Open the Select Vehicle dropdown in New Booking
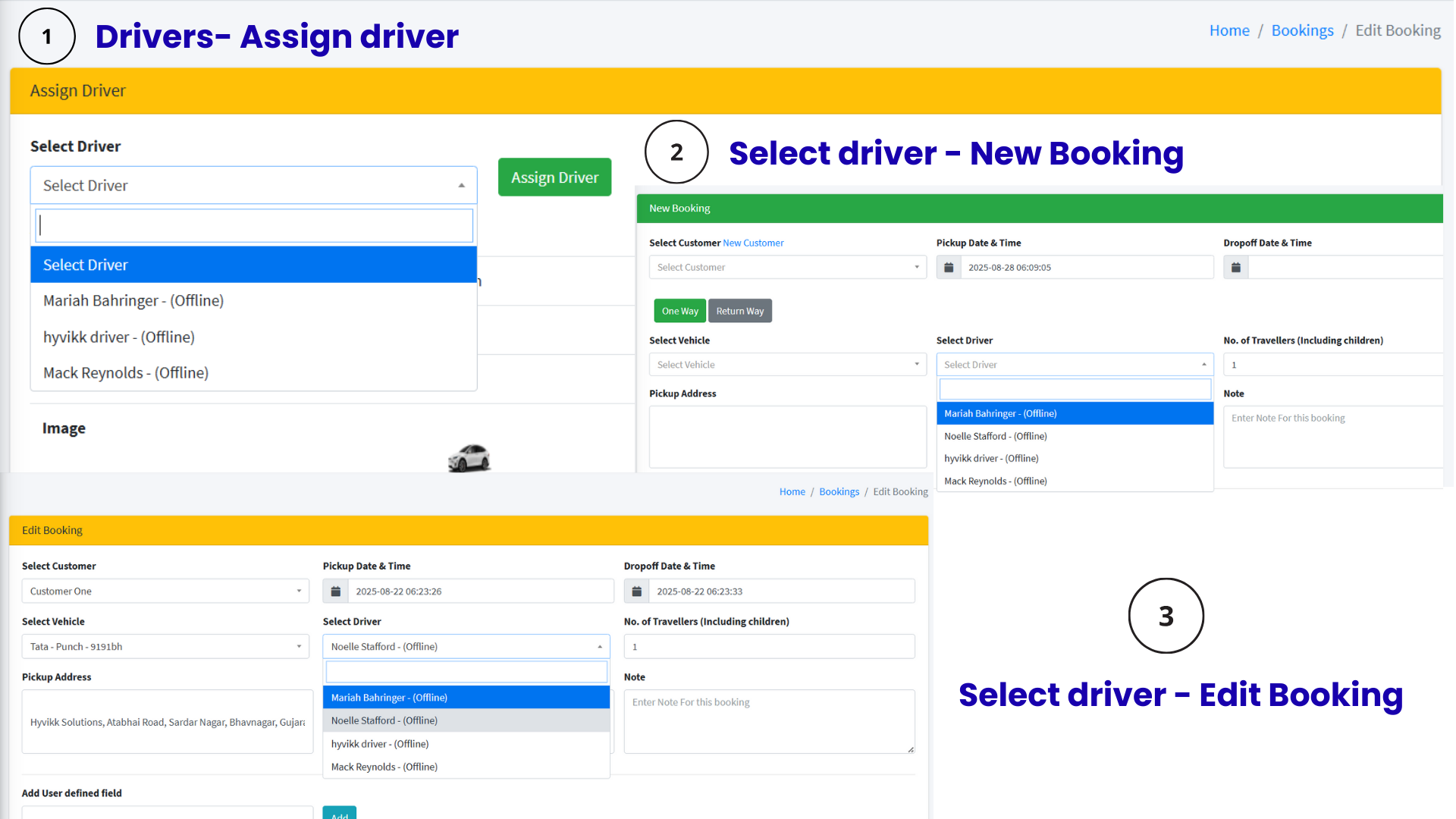The image size is (1456, 819). point(787,365)
